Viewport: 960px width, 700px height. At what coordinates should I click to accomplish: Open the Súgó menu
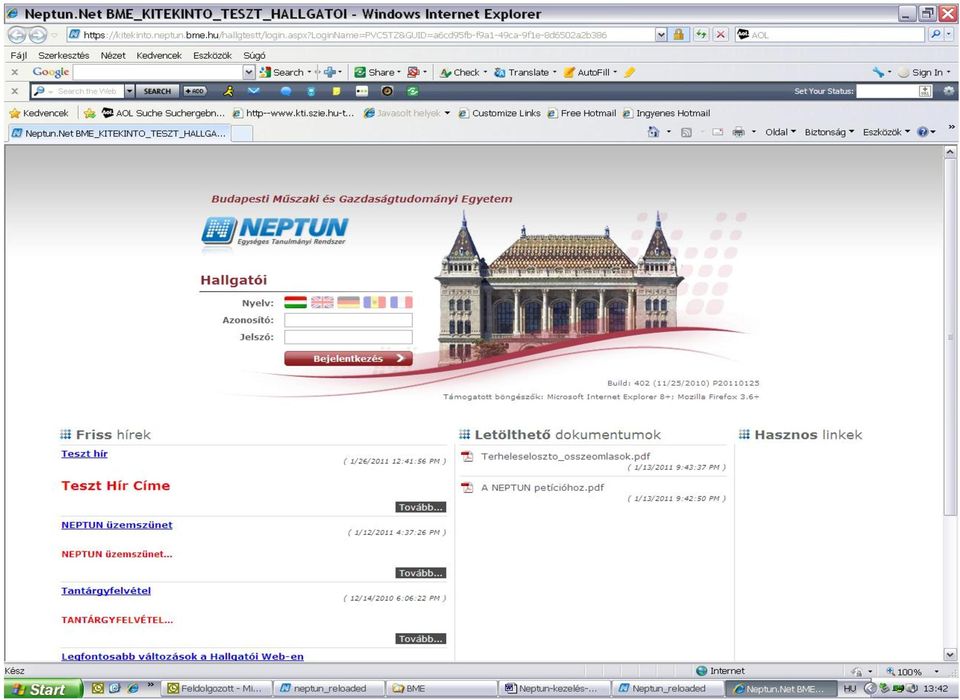pyautogui.click(x=254, y=55)
